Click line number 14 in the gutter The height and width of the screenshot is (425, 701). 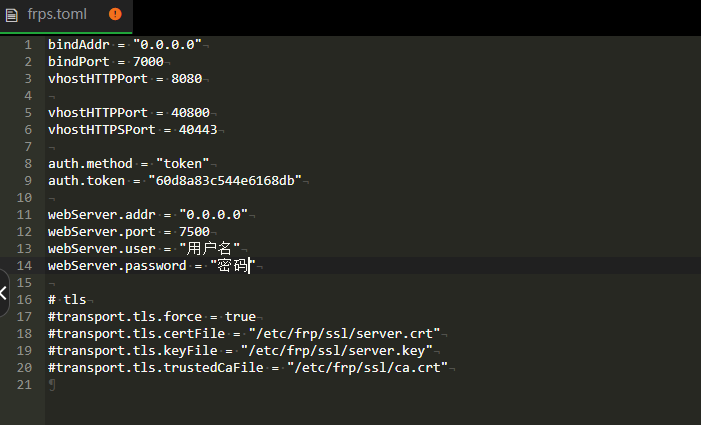[x=25, y=265]
